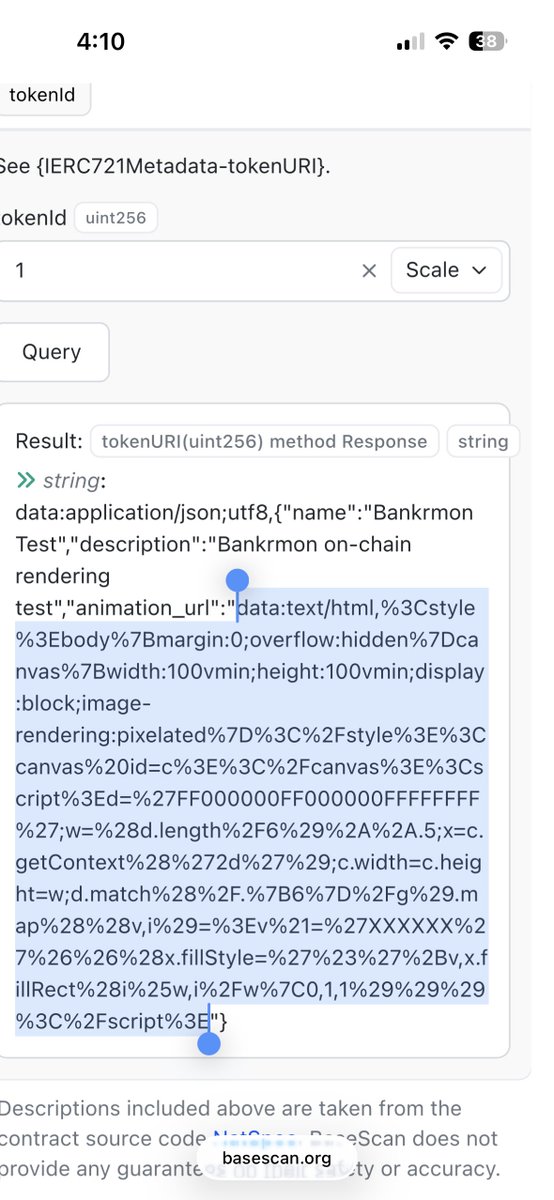
Task: Tap the bottom text selection handle
Action: click(x=208, y=1044)
